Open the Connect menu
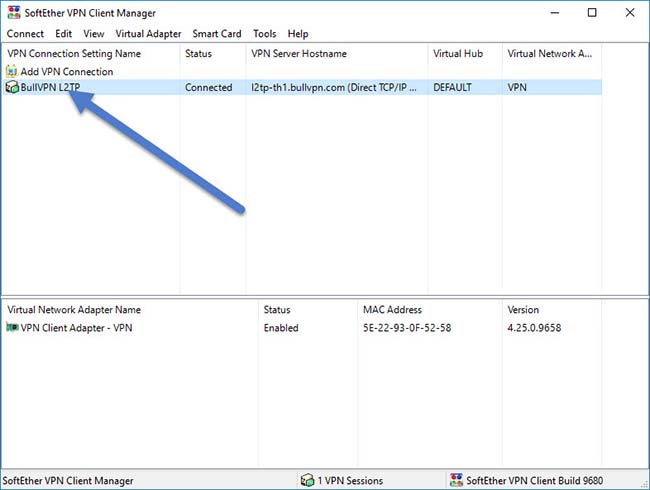The height and width of the screenshot is (490, 650). pyautogui.click(x=25, y=34)
